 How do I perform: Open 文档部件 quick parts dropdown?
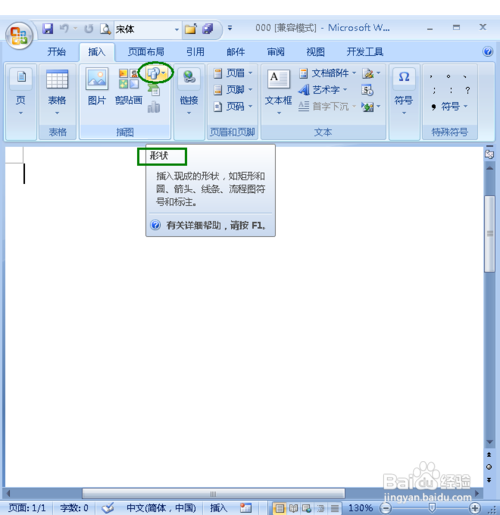coord(327,73)
